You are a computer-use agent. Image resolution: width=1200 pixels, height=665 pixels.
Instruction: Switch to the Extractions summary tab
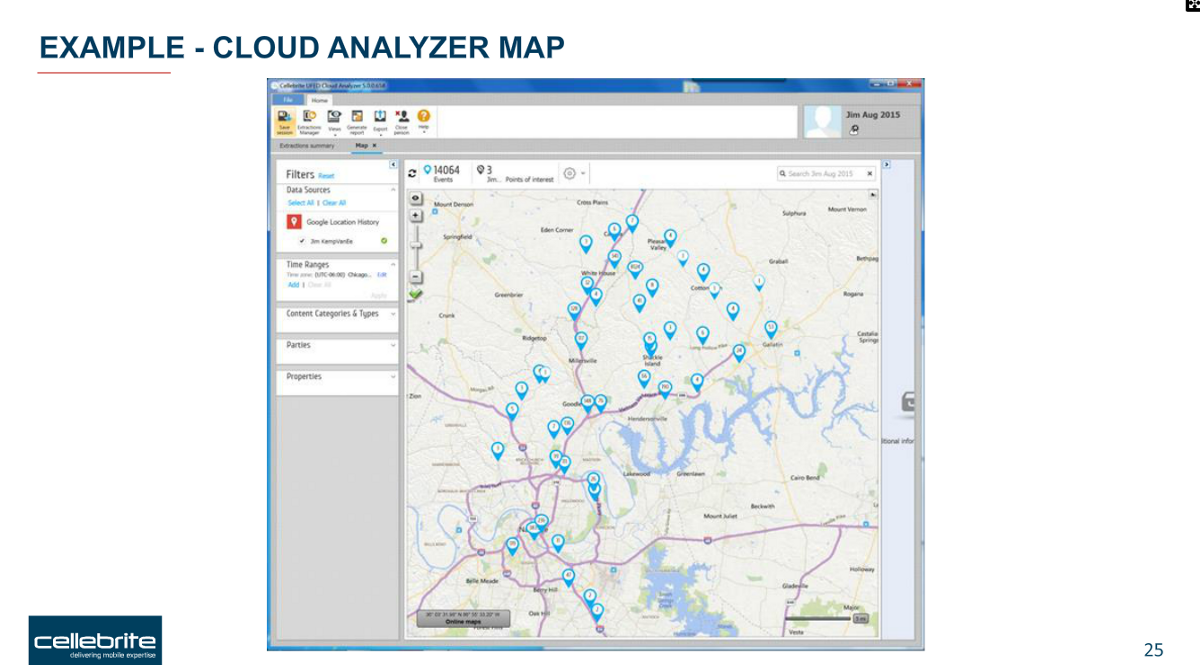(x=307, y=146)
